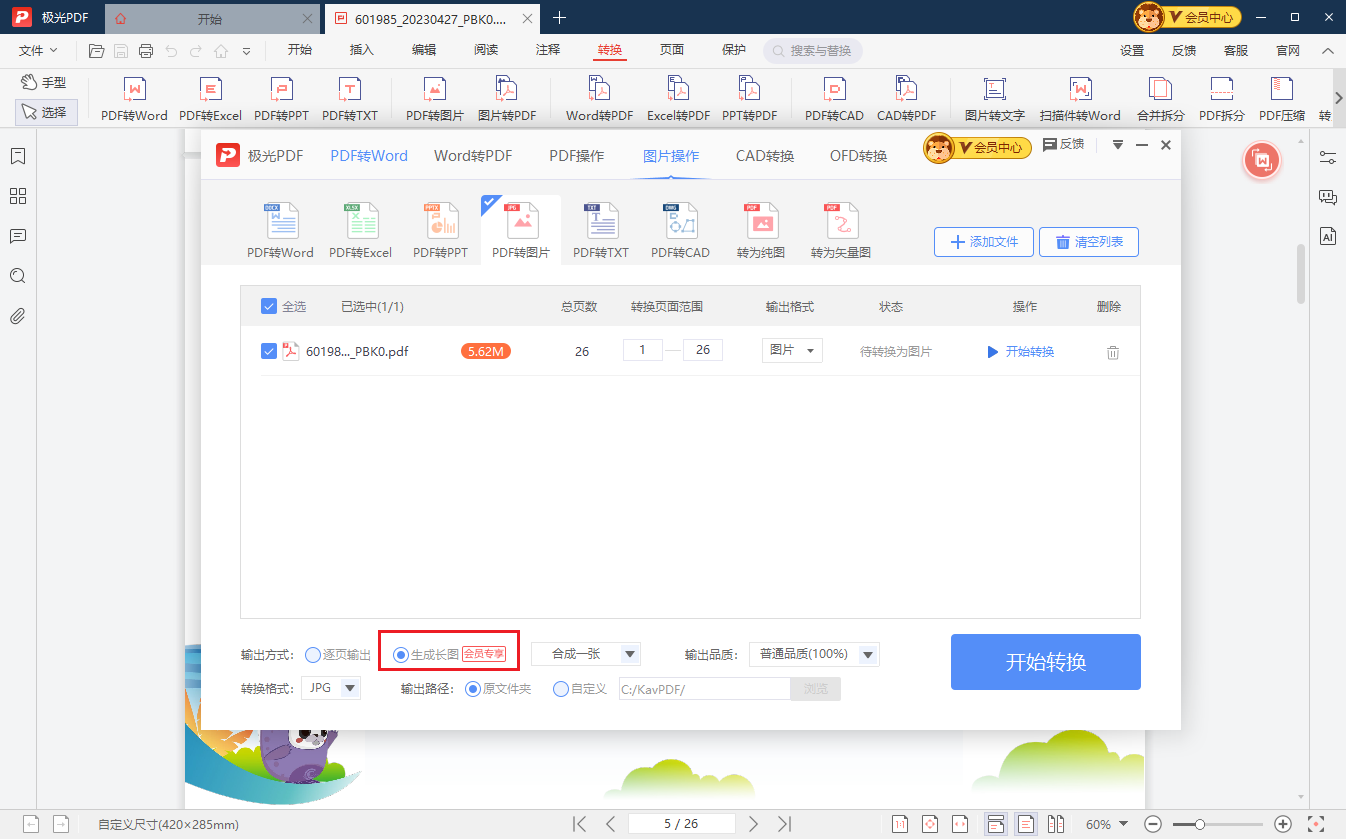This screenshot has height=839, width=1346.
Task: Click the 添加文件 button
Action: click(984, 242)
